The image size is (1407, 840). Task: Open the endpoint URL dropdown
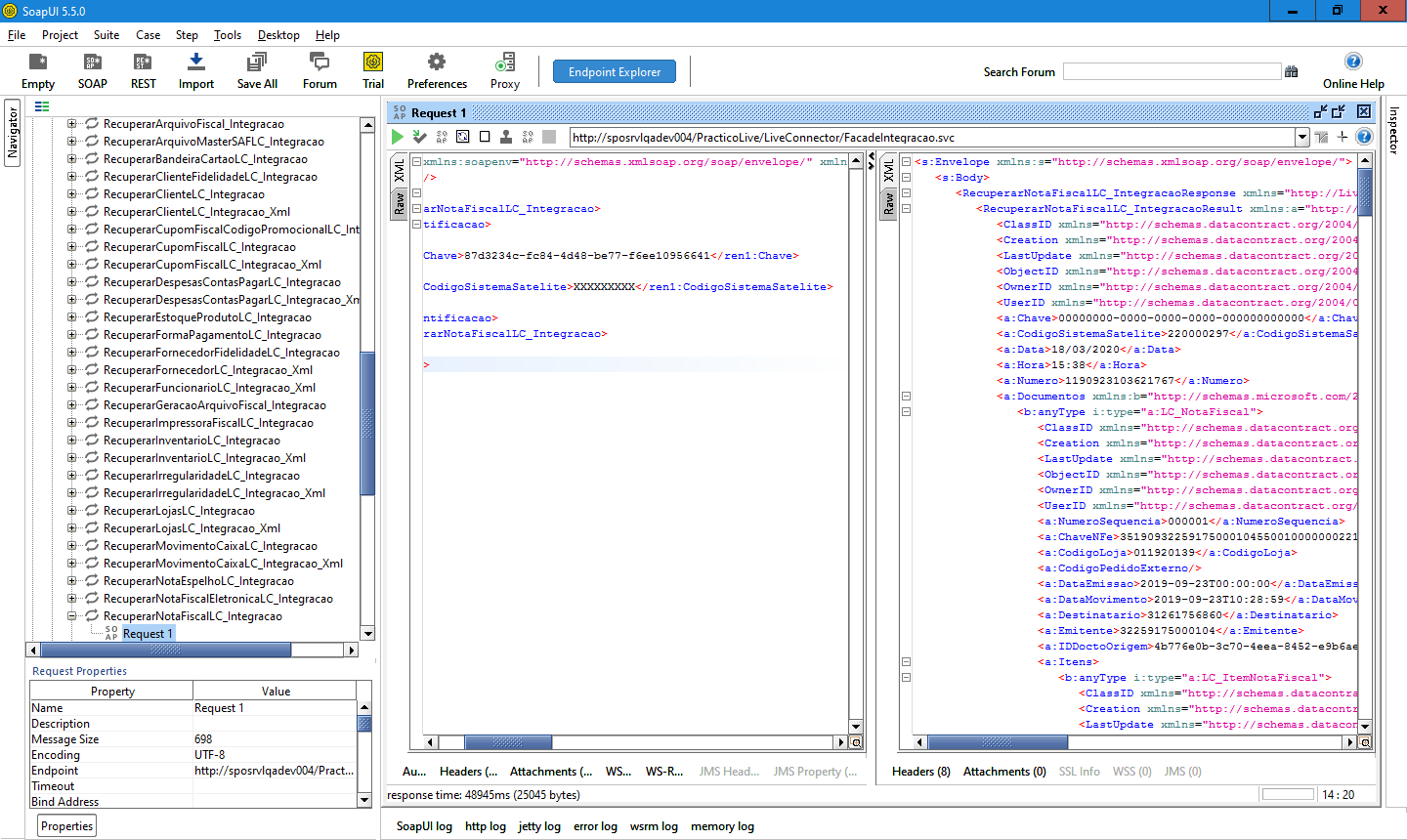tap(1301, 138)
